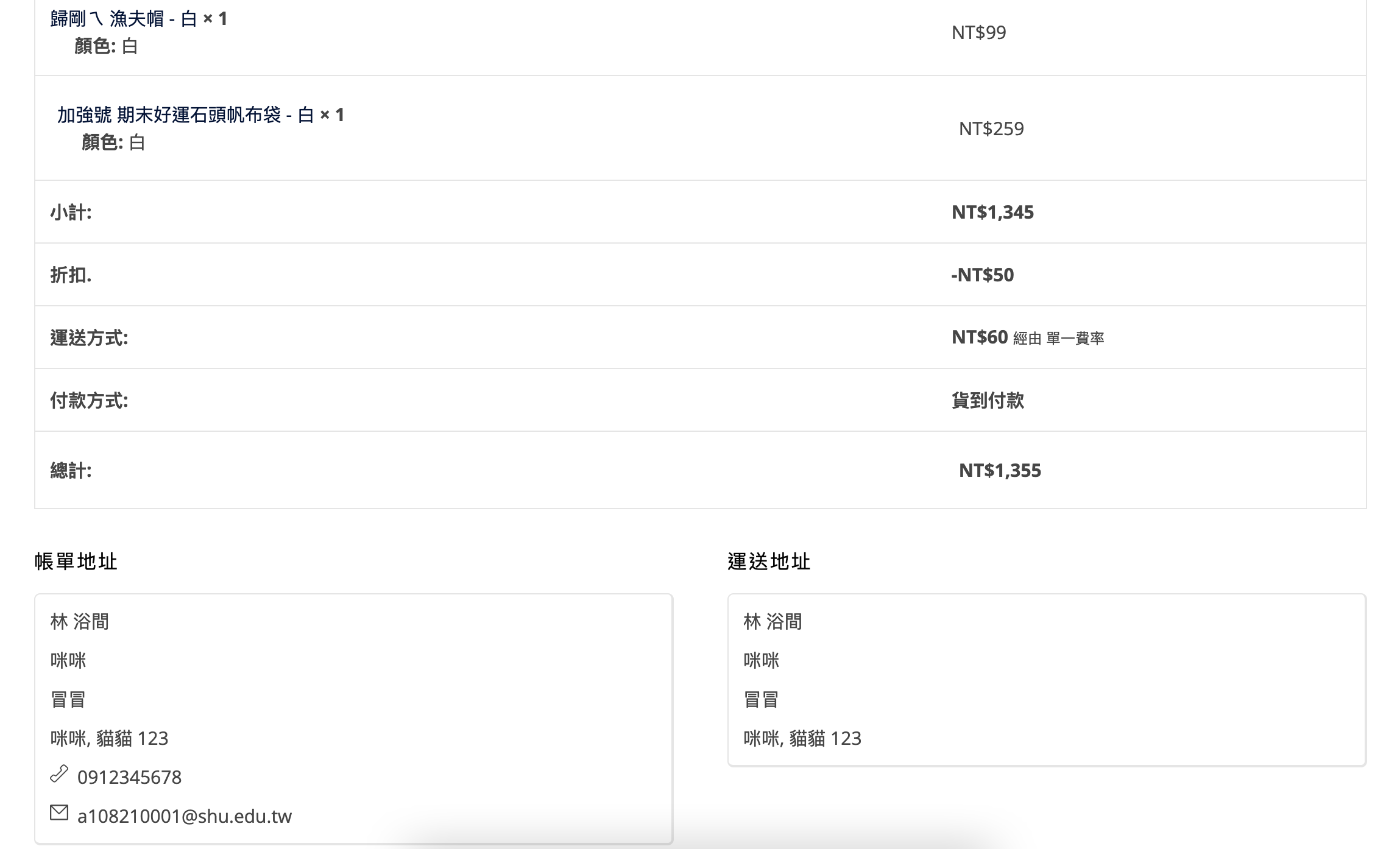This screenshot has width=1400, height=849.
Task: Click the 貨到付款 payment method text
Action: (988, 401)
